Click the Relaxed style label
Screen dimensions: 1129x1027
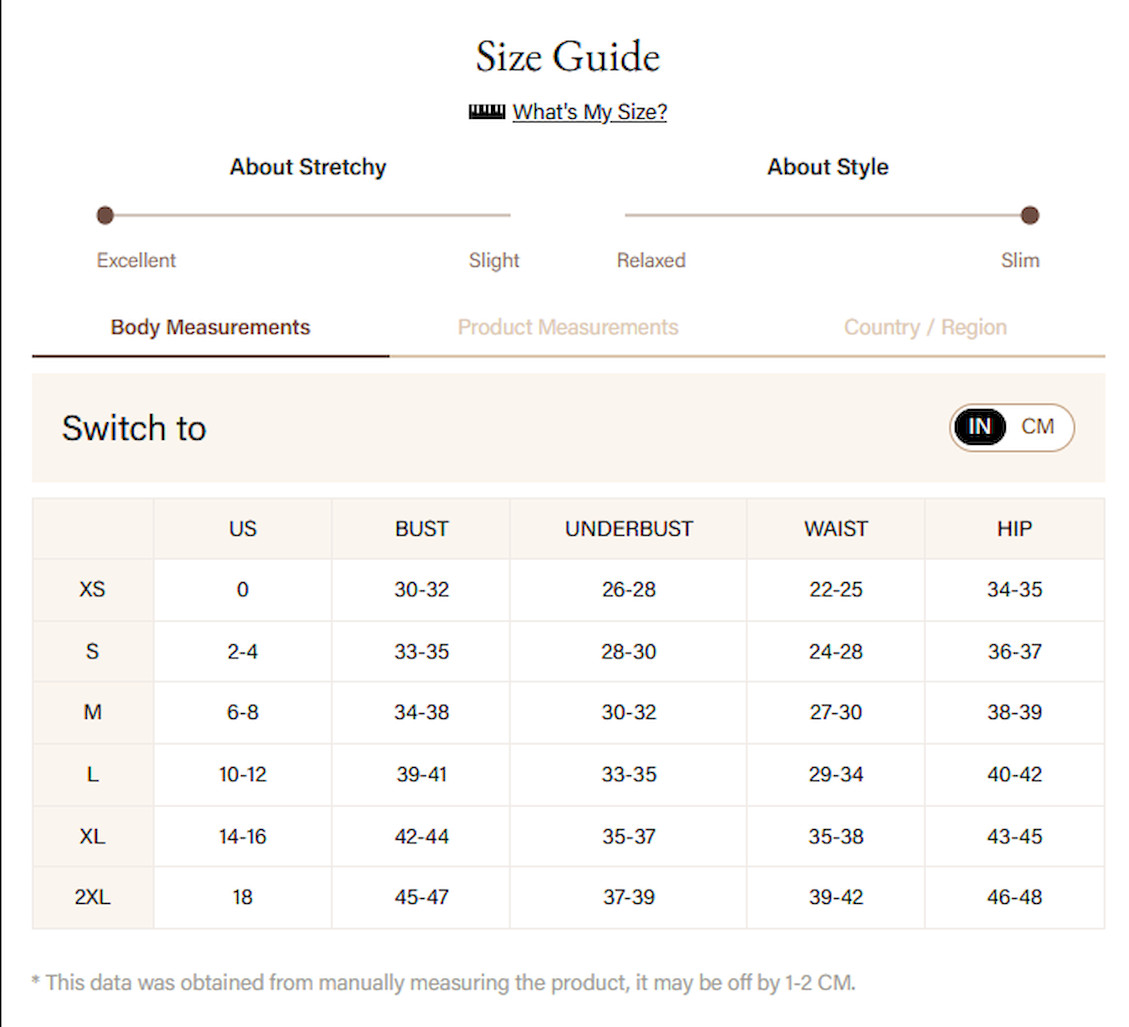[651, 260]
